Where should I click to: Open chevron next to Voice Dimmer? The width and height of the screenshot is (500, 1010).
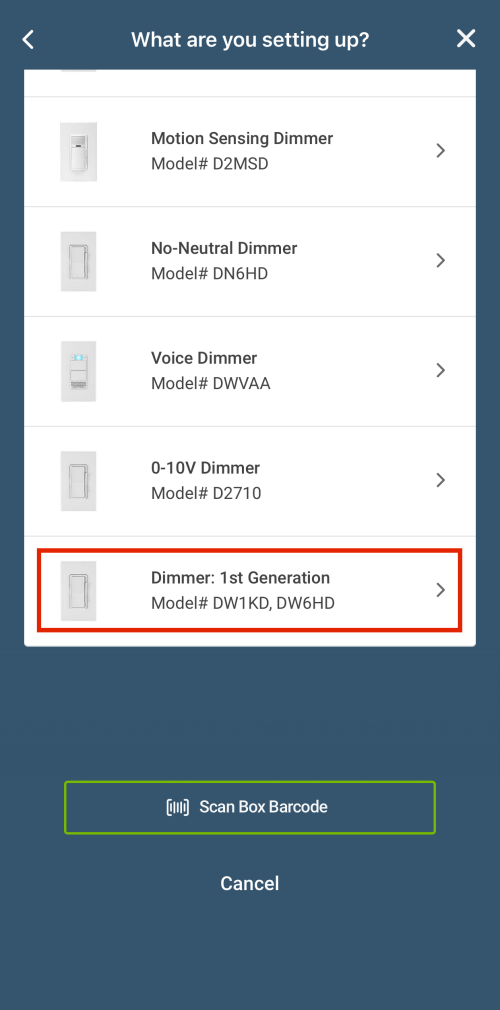(x=441, y=370)
